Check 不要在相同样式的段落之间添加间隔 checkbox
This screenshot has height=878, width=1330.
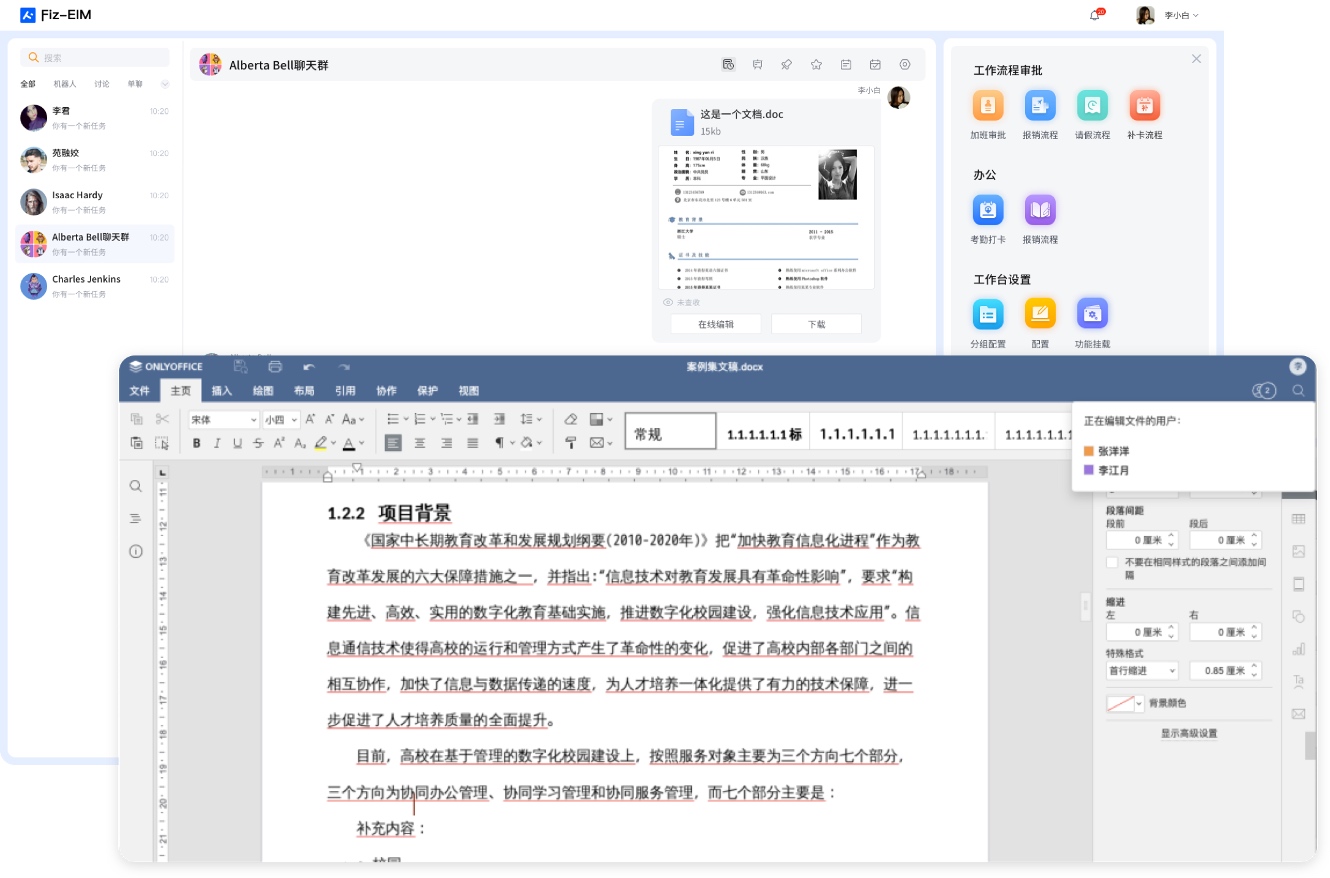pos(1112,563)
